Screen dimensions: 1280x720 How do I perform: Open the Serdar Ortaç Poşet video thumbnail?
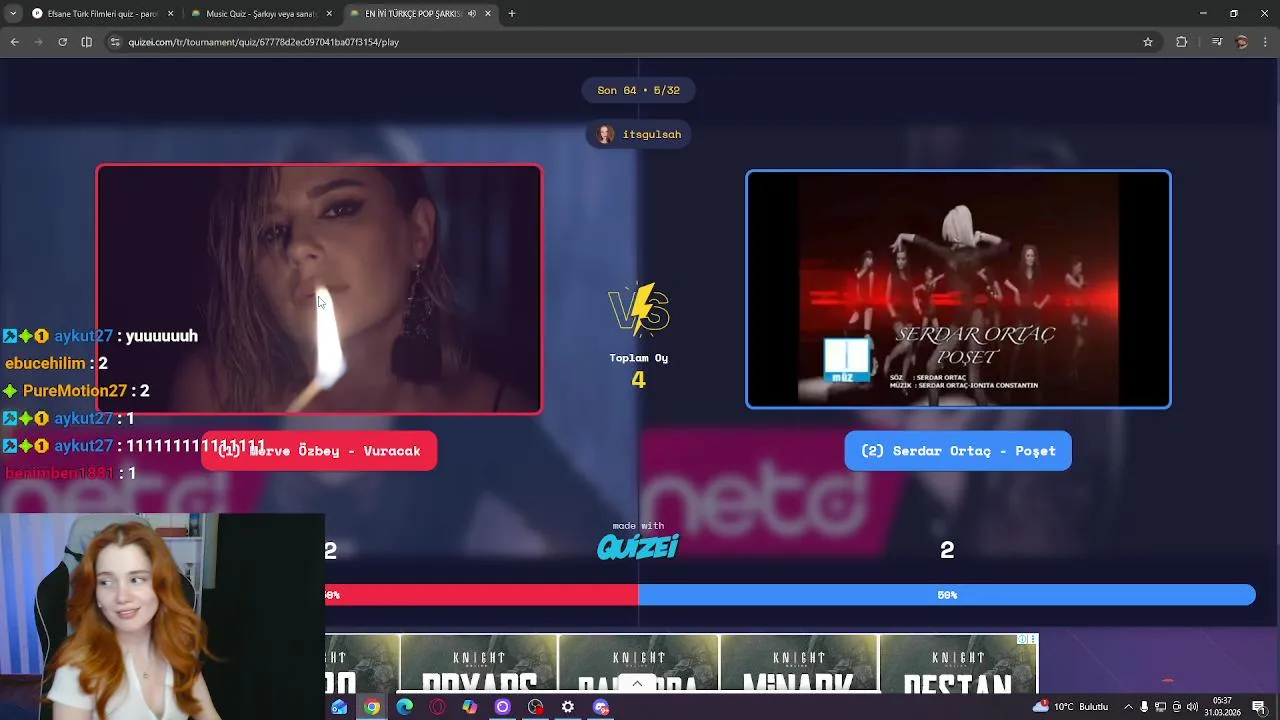(958, 289)
